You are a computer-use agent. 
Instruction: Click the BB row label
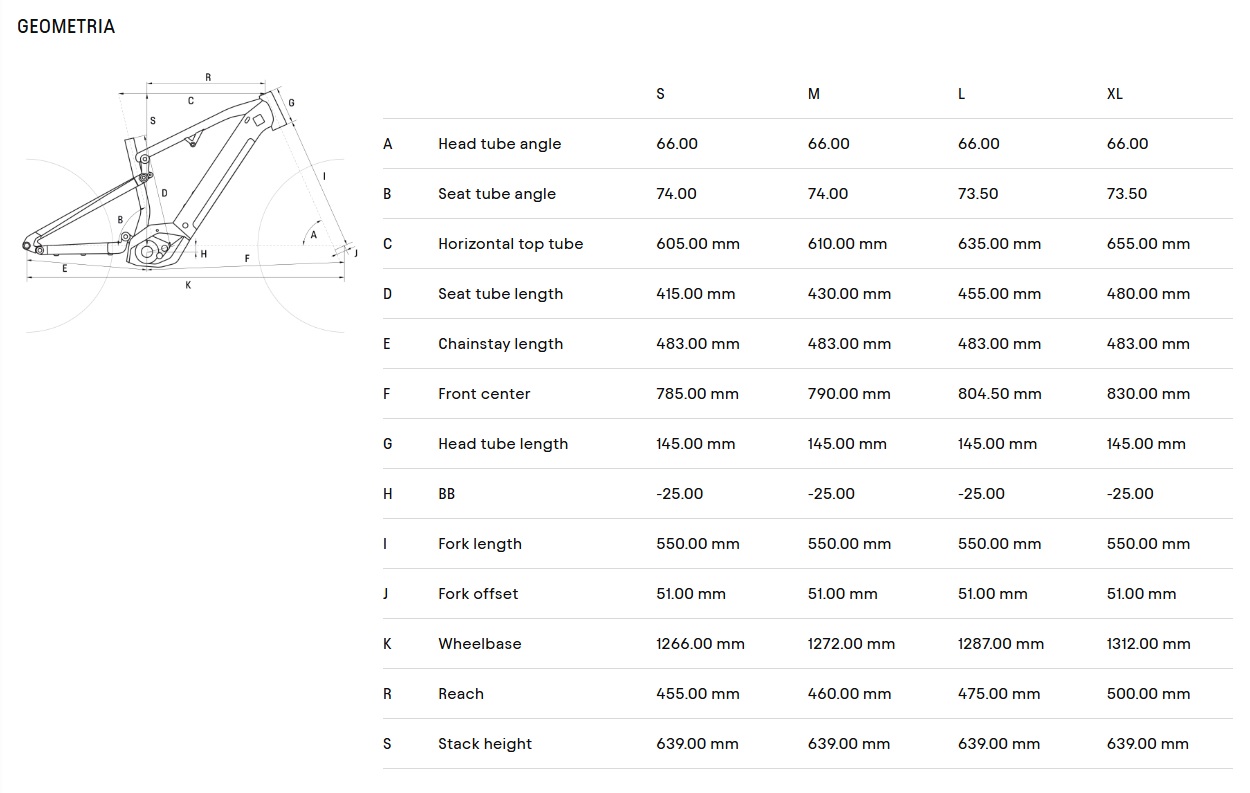click(x=446, y=494)
